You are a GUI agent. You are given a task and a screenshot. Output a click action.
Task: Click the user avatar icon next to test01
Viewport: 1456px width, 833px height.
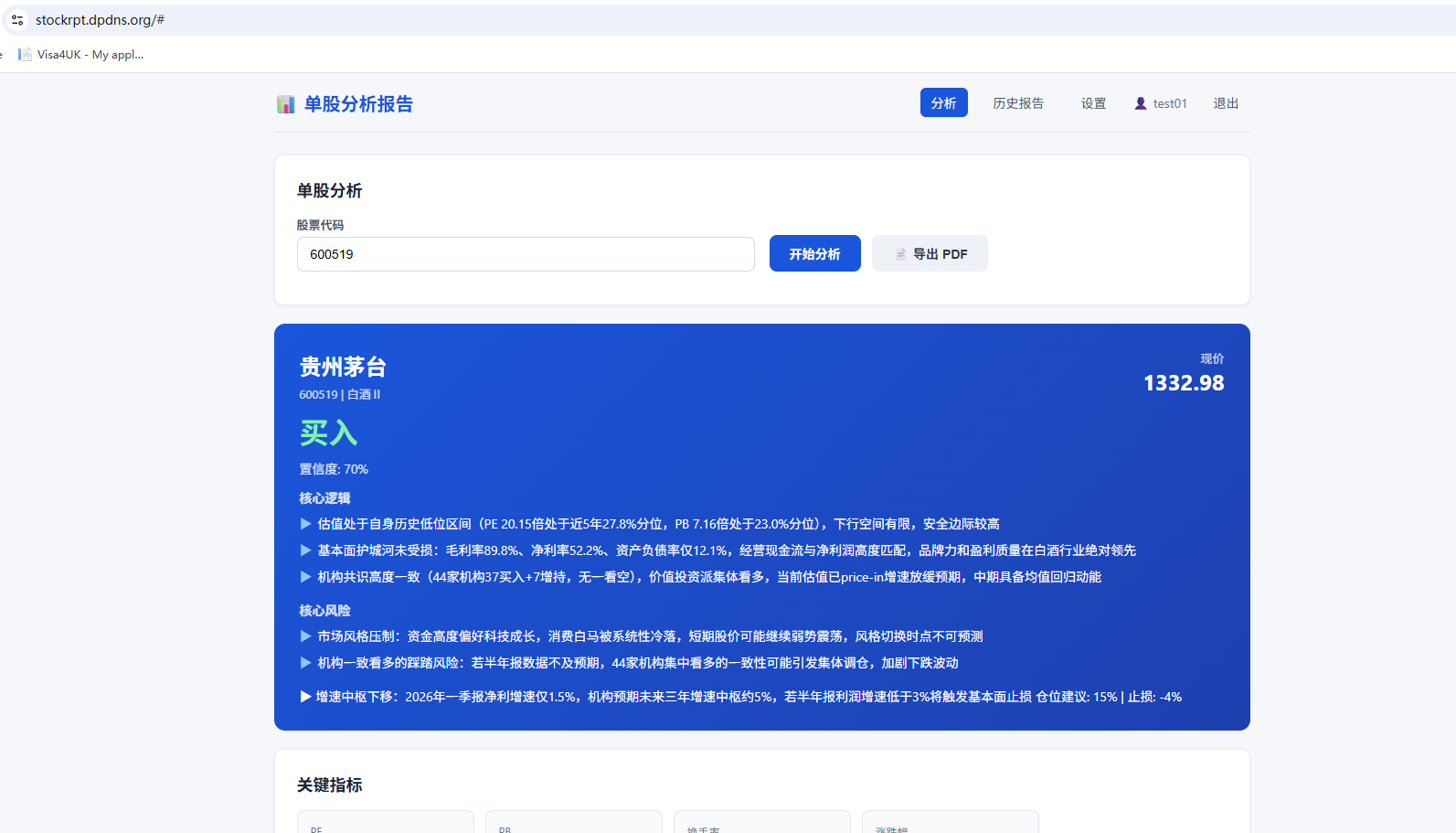(x=1141, y=103)
